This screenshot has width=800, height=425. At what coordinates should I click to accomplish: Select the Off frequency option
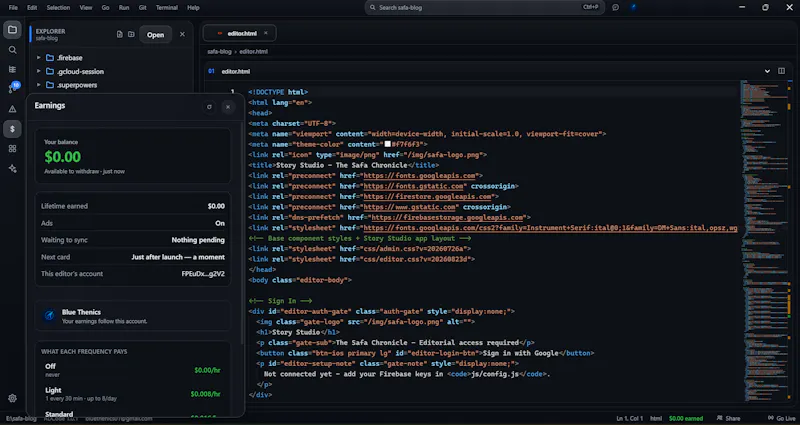click(x=133, y=370)
